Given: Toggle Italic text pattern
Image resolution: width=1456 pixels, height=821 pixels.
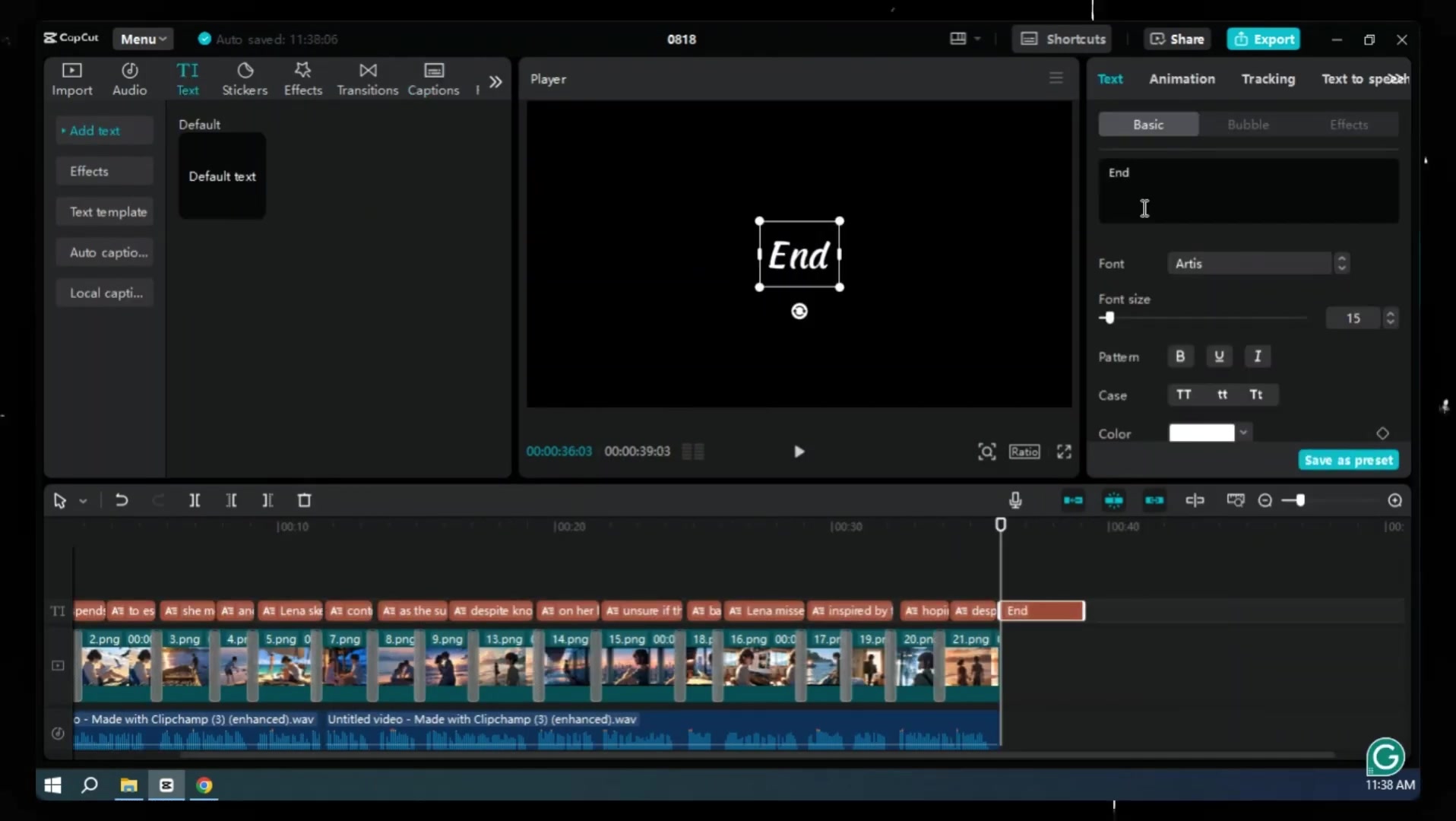Looking at the screenshot, I should (x=1258, y=357).
